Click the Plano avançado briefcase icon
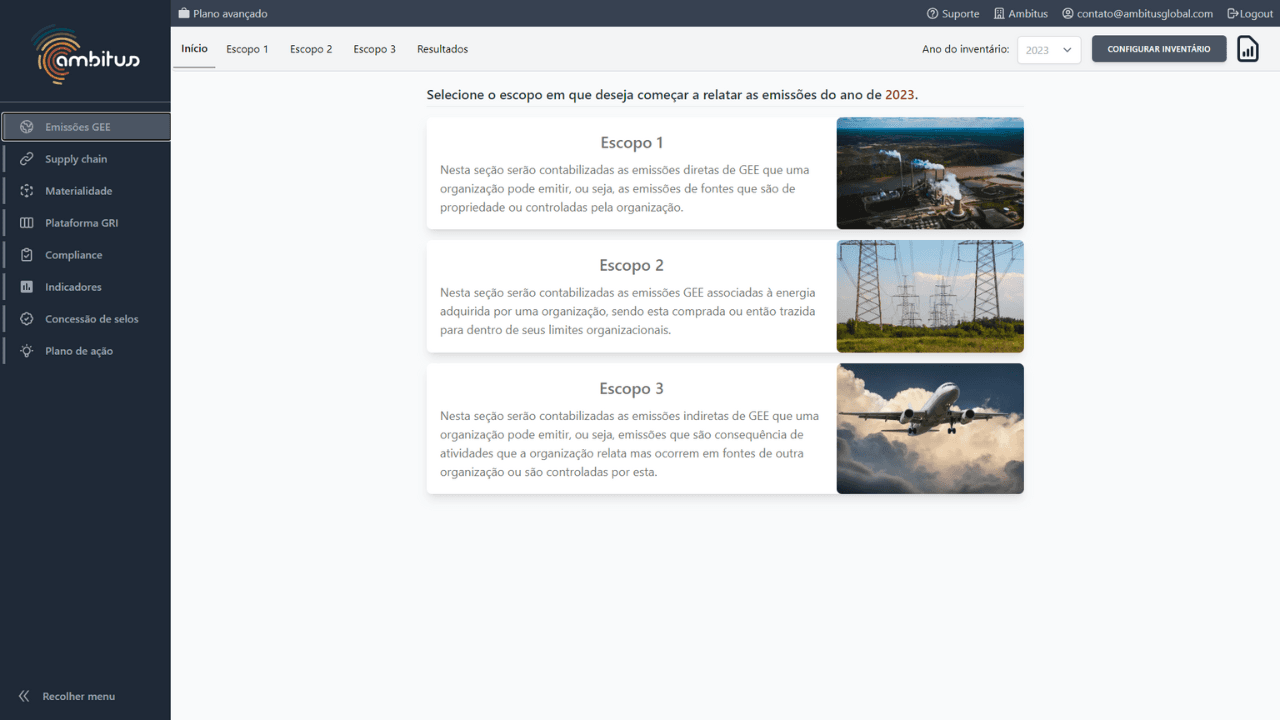Screen dimensions: 1280x720 coord(184,14)
